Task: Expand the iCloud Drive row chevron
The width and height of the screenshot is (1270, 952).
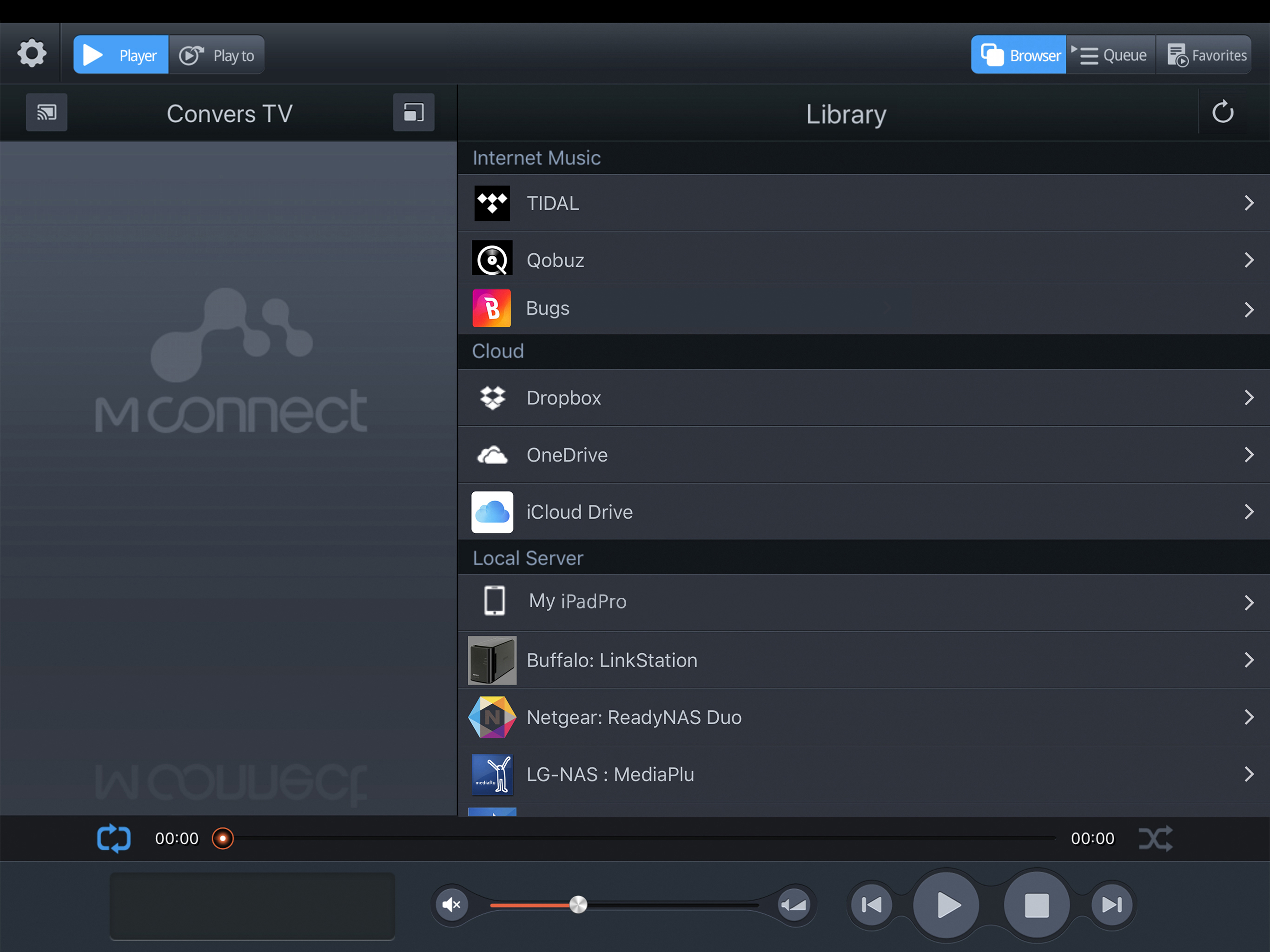Action: pos(1249,512)
